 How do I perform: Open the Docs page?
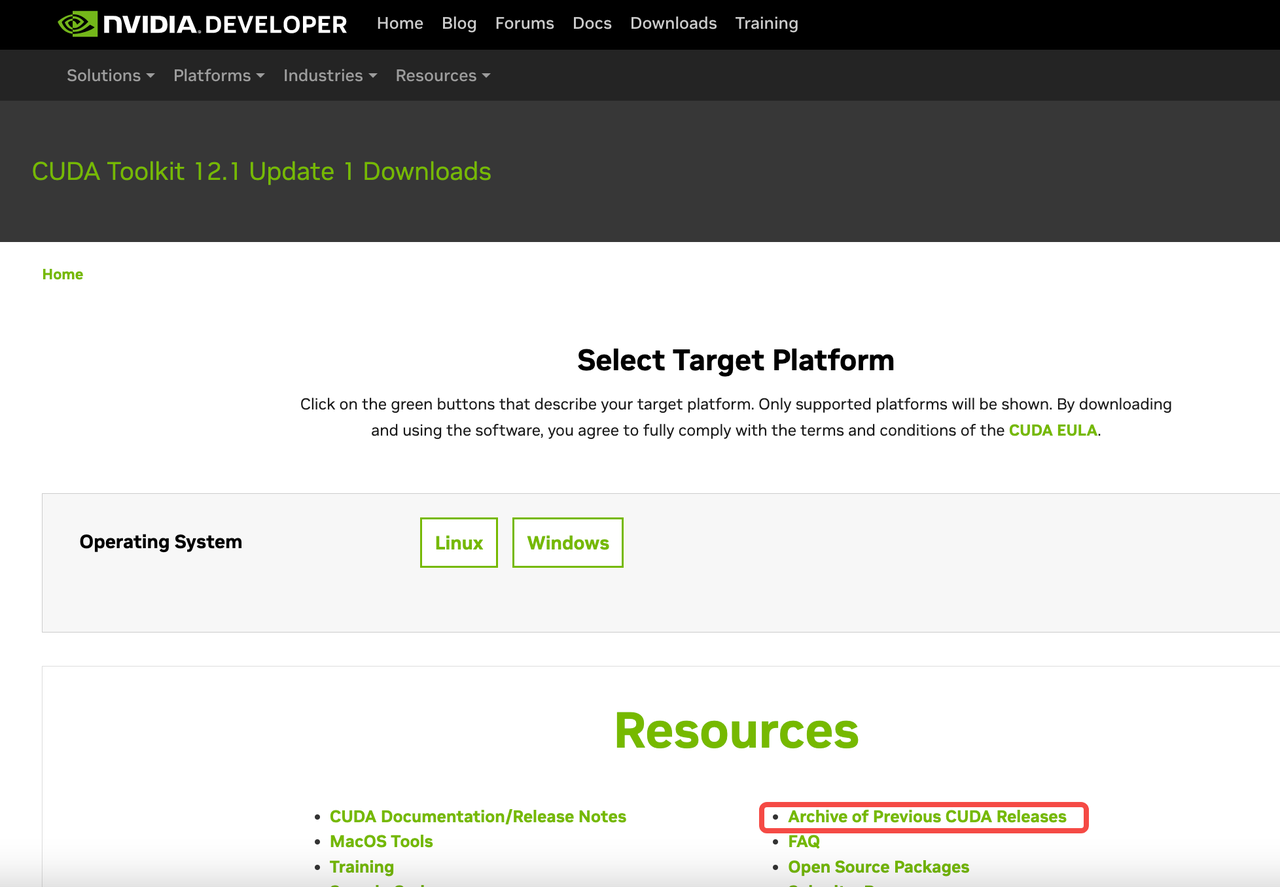click(x=592, y=23)
